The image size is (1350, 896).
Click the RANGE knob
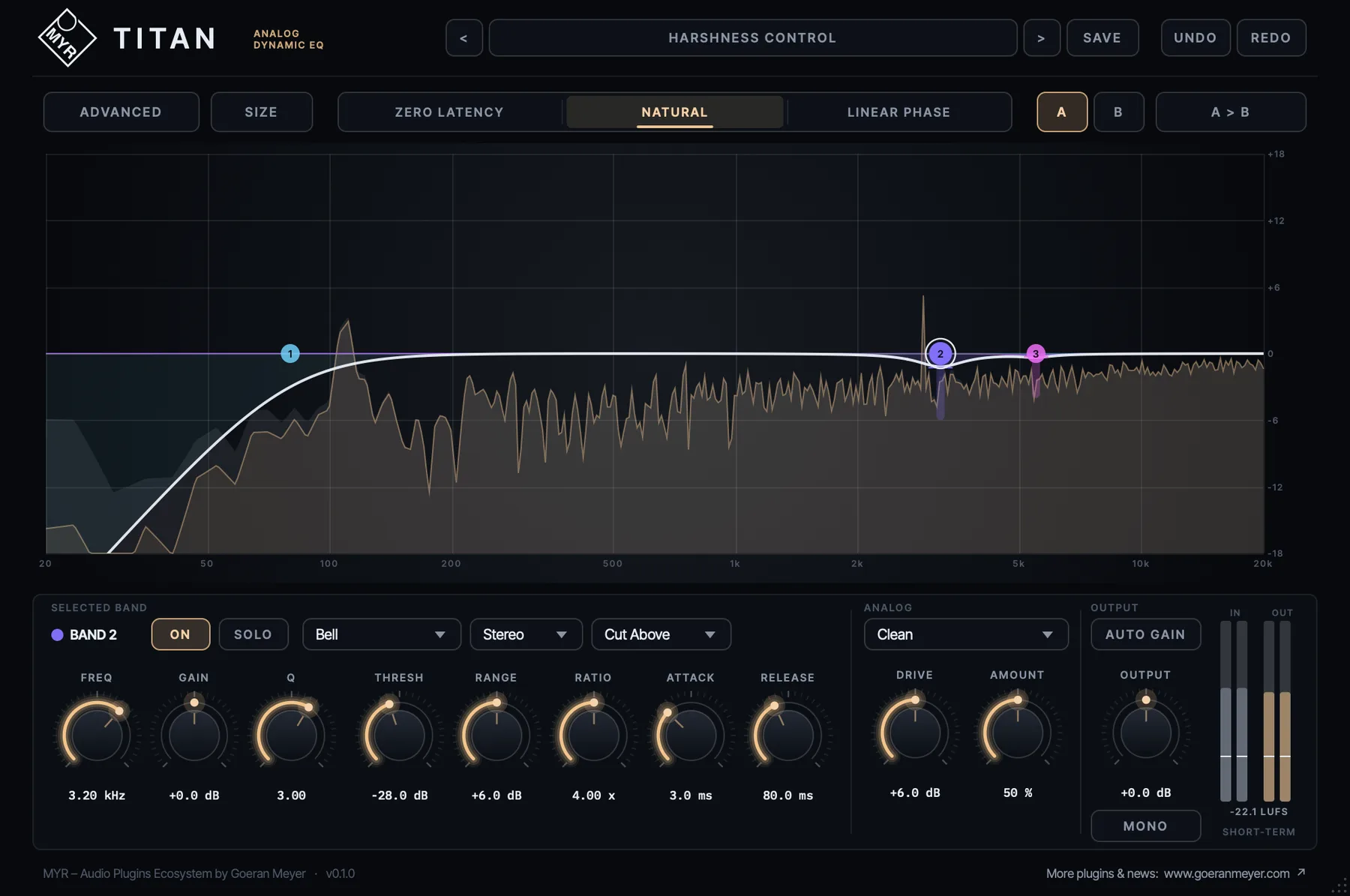pos(496,735)
